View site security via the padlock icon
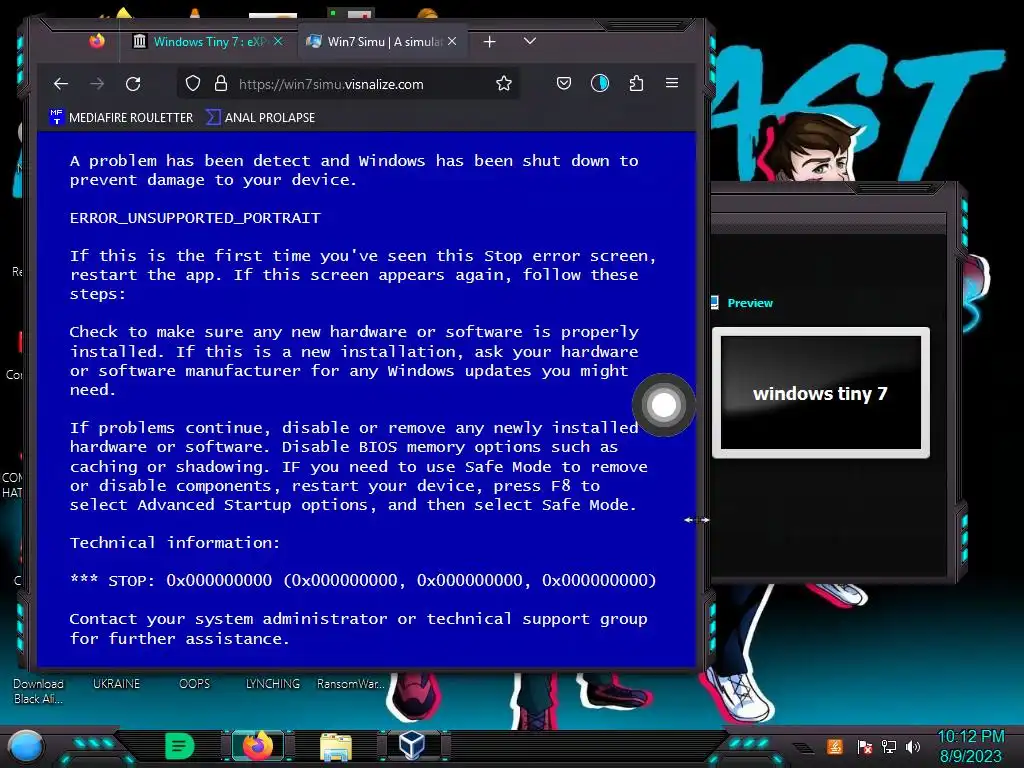Screen dimensions: 1024x768 click(221, 84)
